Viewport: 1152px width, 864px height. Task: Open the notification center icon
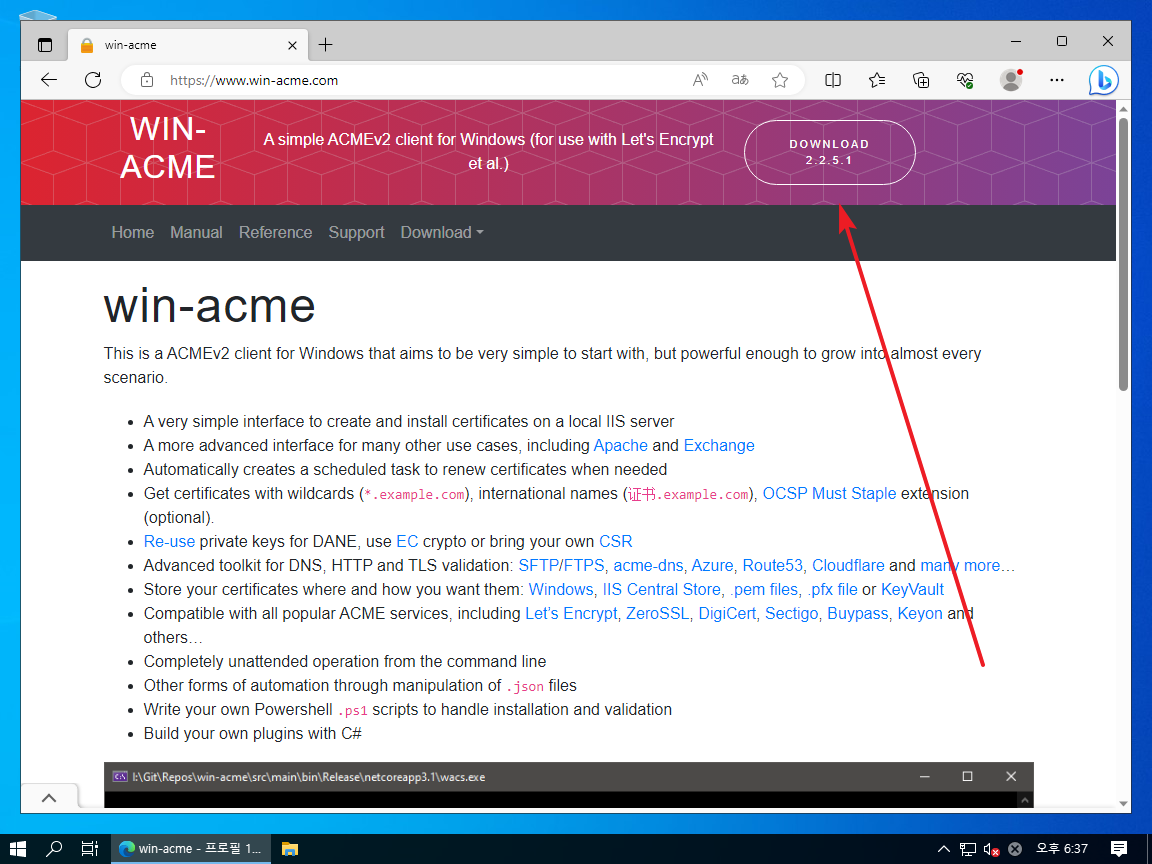coord(1119,849)
